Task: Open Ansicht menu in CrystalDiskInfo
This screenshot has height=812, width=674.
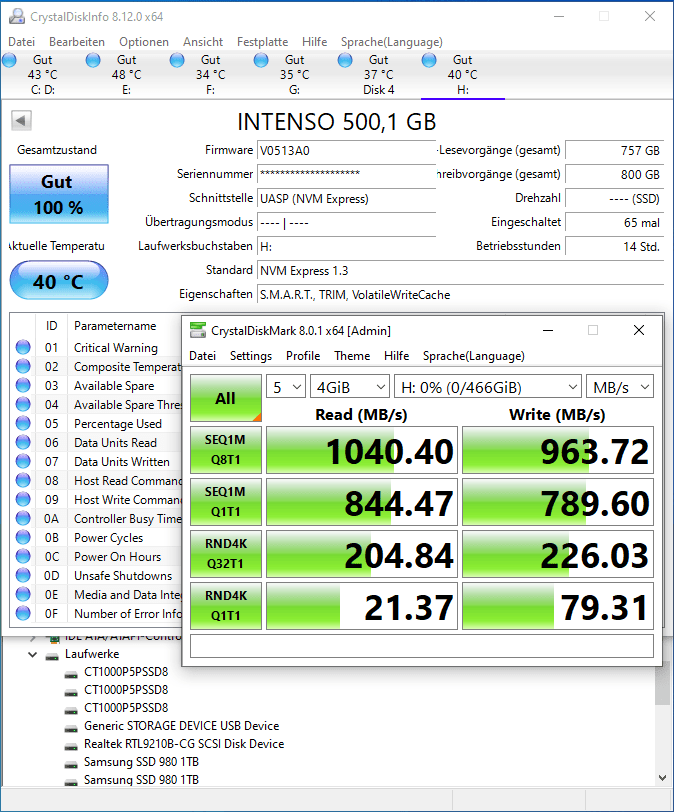Action: 203,42
